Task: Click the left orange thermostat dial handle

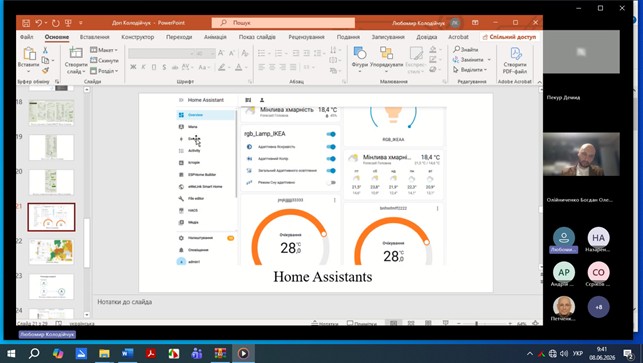Action: [x=324, y=234]
